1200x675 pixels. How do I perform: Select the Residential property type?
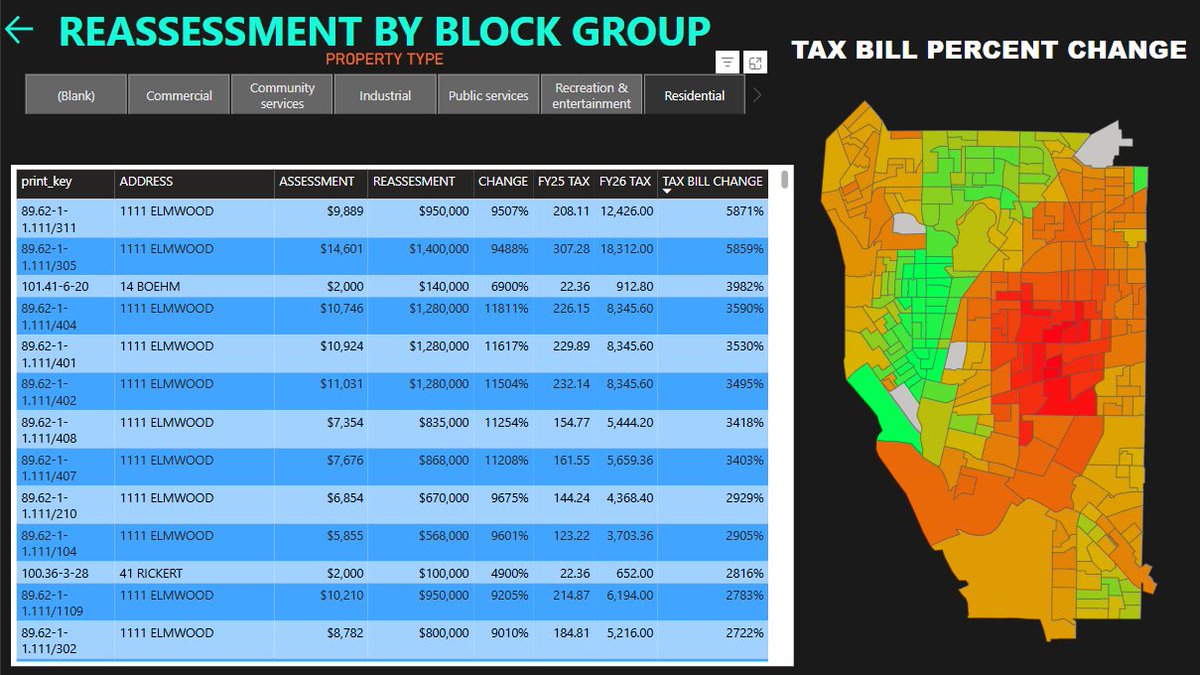(x=695, y=95)
